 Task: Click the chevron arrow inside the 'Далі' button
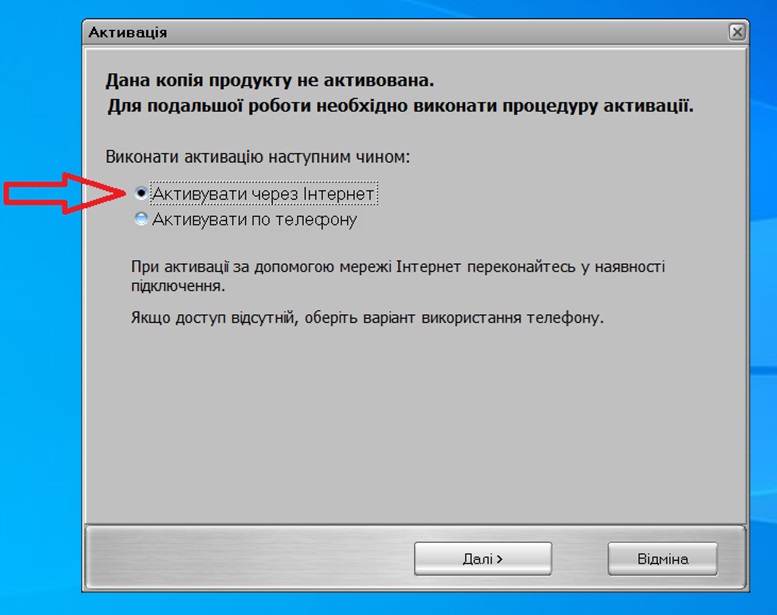pos(500,559)
